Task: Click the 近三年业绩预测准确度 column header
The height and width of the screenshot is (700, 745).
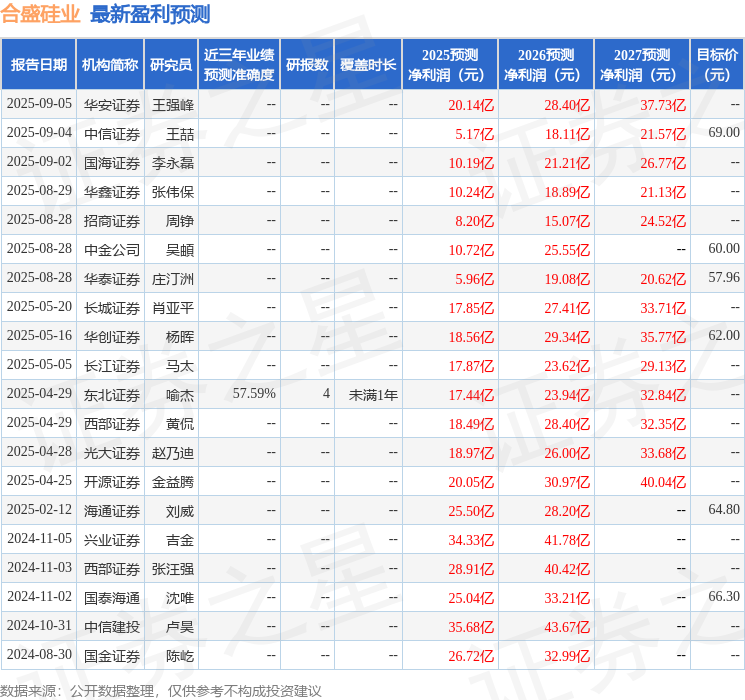Action: (x=239, y=65)
